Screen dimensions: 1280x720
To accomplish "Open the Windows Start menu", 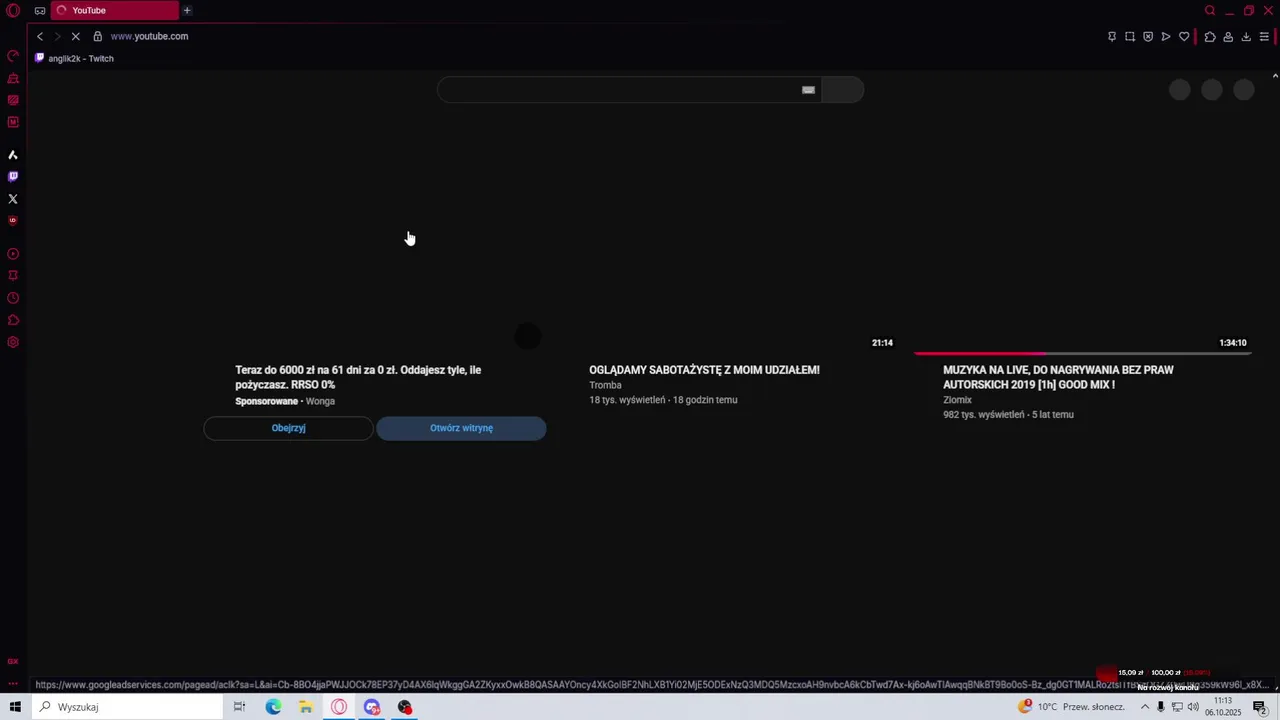I will pos(15,707).
